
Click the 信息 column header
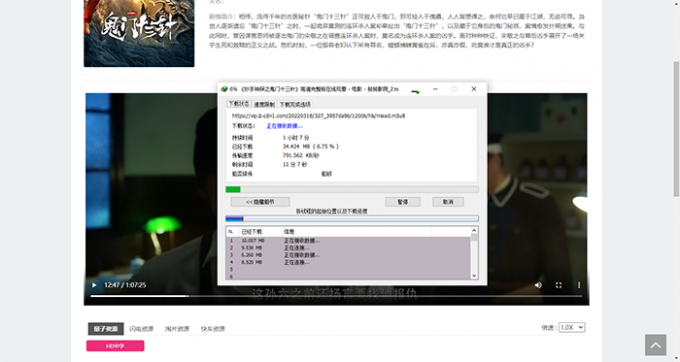pyautogui.click(x=356, y=232)
